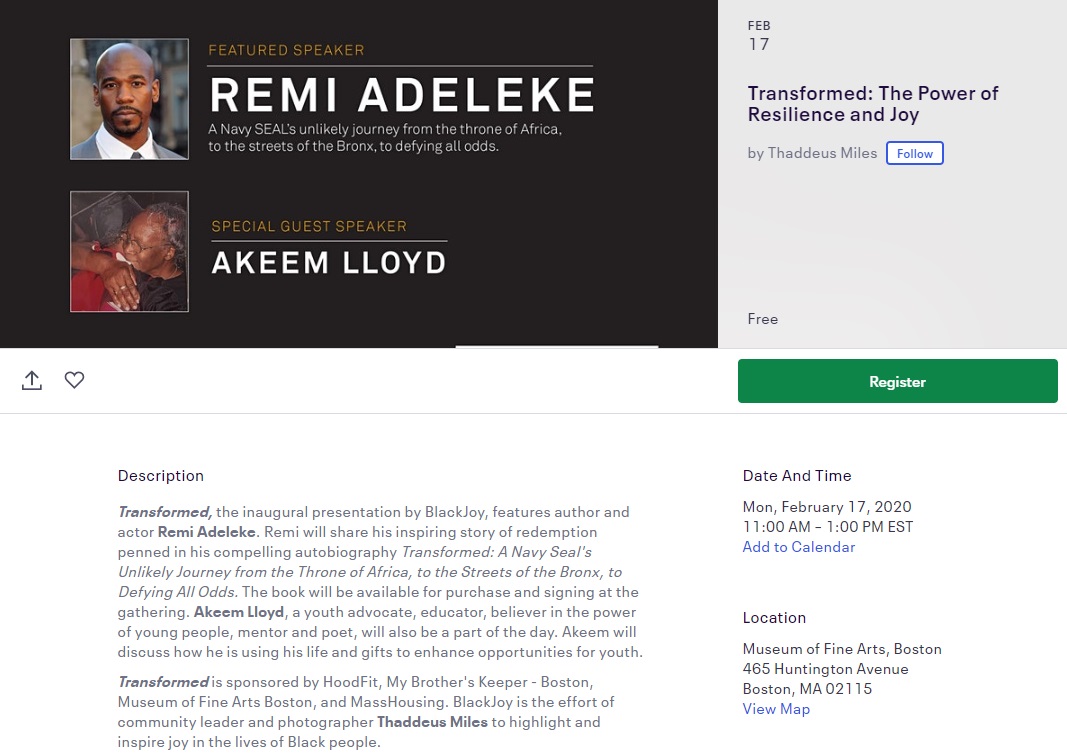The height and width of the screenshot is (756, 1067).
Task: Click the Featured Speaker label
Action: click(x=286, y=50)
